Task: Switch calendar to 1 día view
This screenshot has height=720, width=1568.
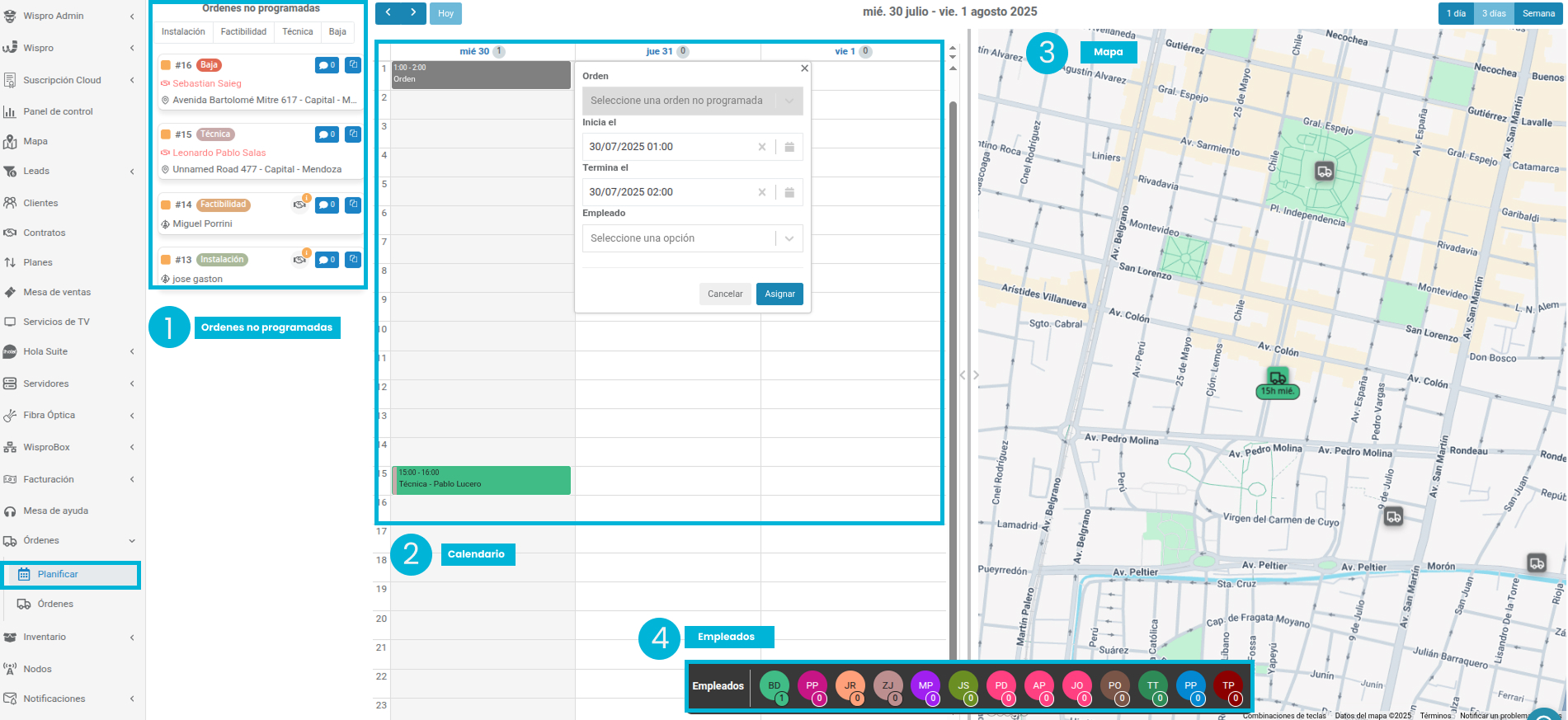Action: [1456, 13]
